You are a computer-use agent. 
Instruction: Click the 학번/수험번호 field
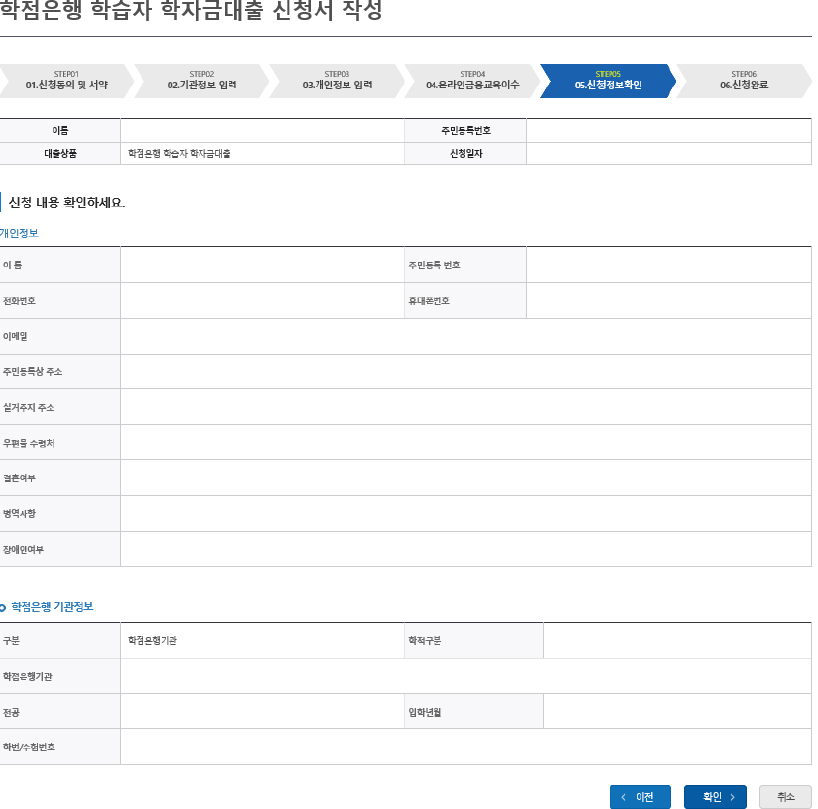pos(465,746)
